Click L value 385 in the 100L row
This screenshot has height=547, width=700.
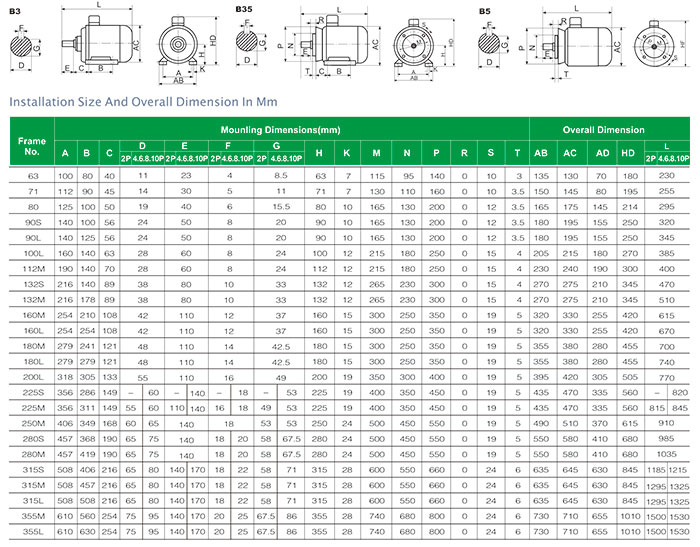coord(666,253)
